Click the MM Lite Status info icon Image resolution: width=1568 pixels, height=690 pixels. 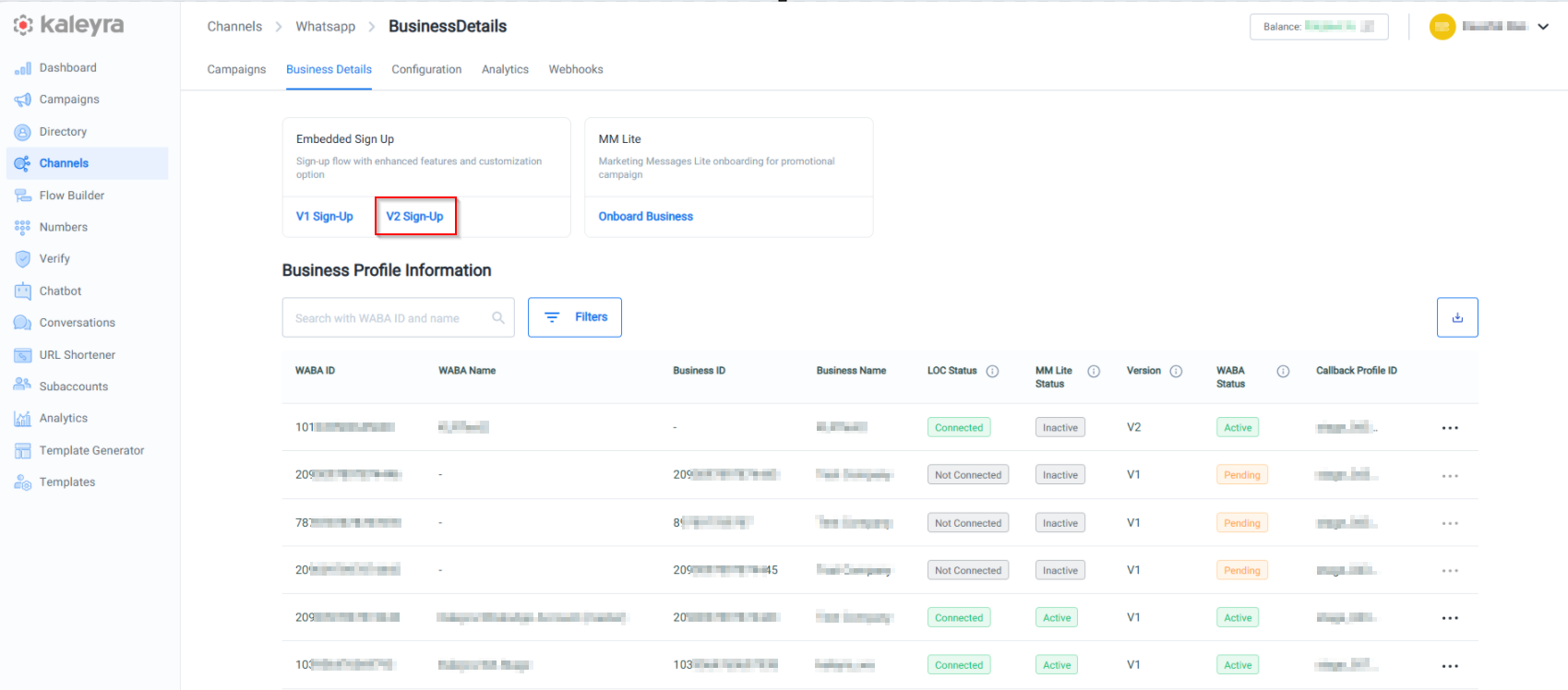(x=1094, y=372)
